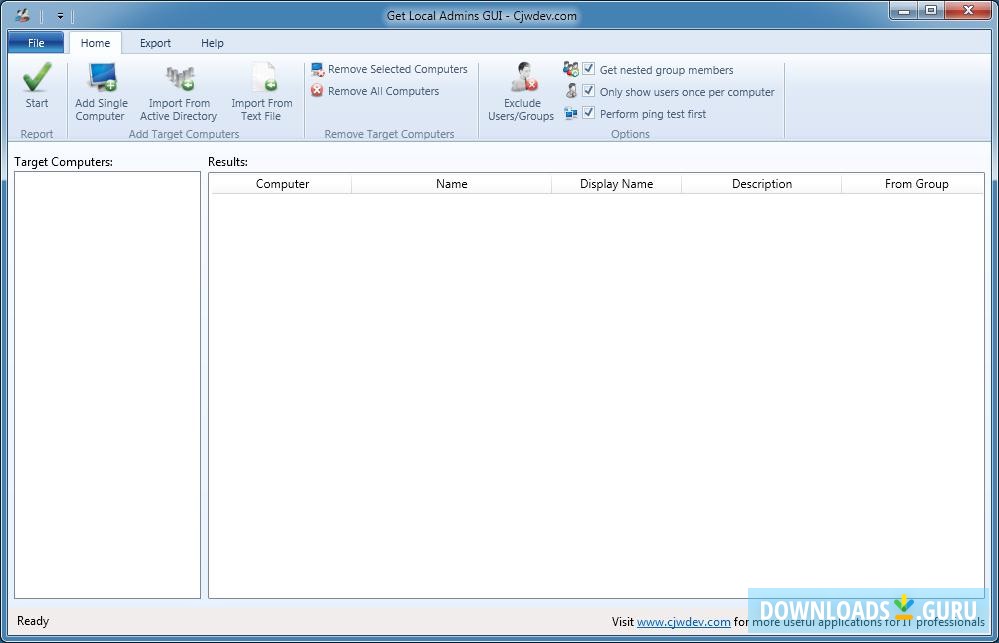Viewport: 999px width, 643px height.
Task: Switch to the Export tab
Action: 155,43
